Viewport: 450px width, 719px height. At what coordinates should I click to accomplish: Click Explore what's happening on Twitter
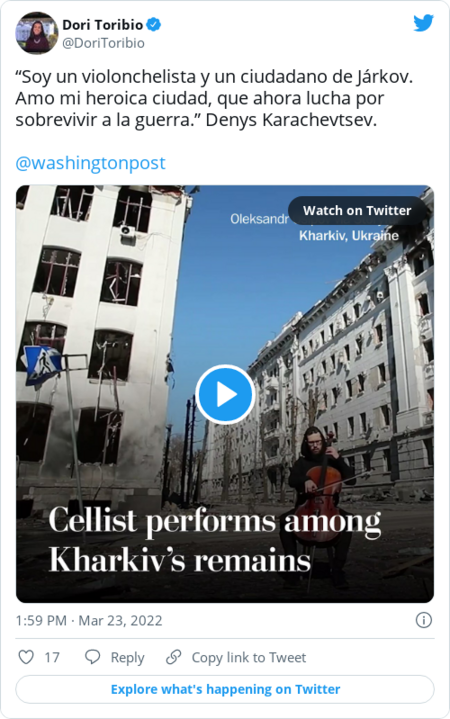(225, 689)
